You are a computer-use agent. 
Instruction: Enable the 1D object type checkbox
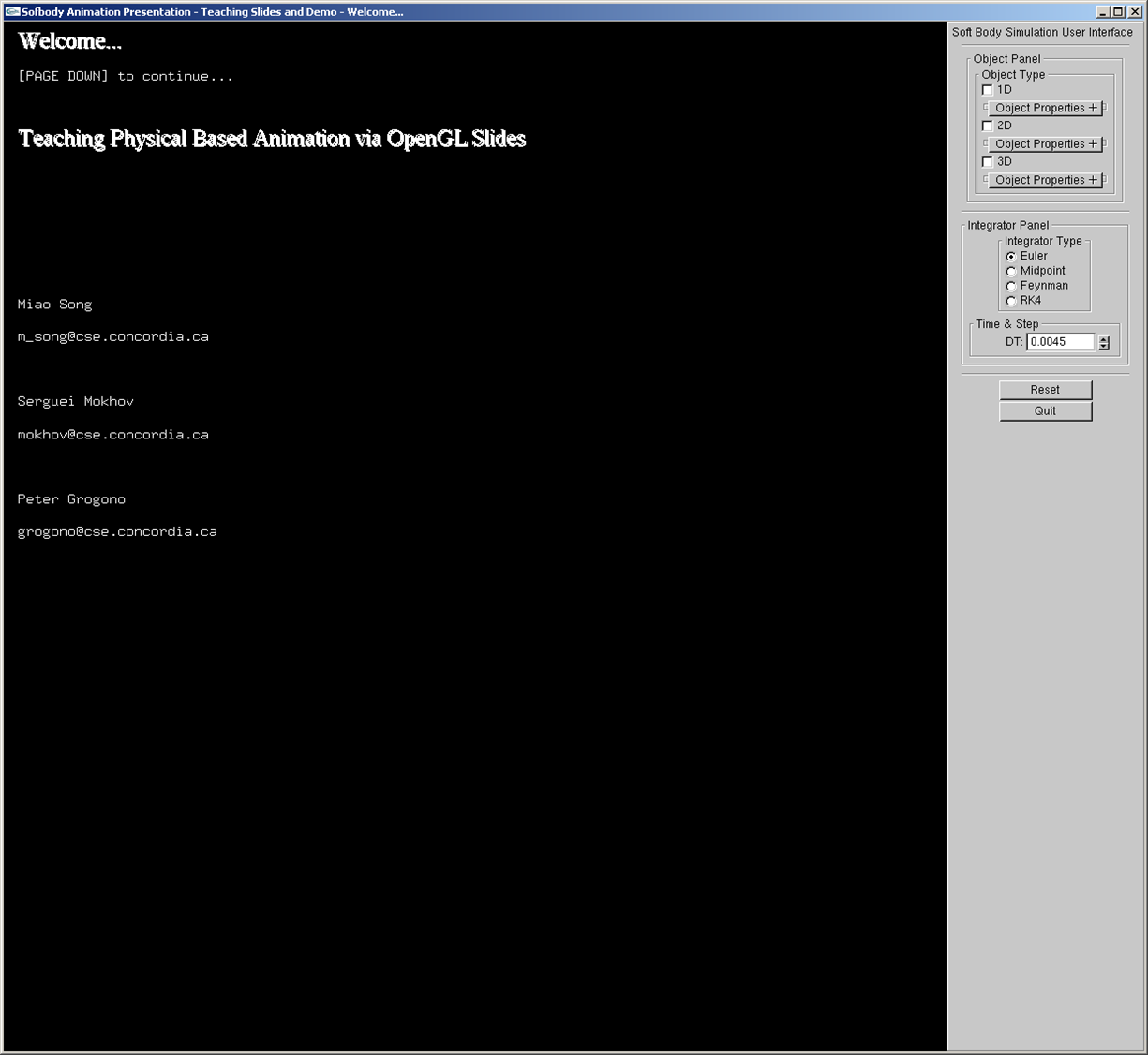tap(987, 90)
